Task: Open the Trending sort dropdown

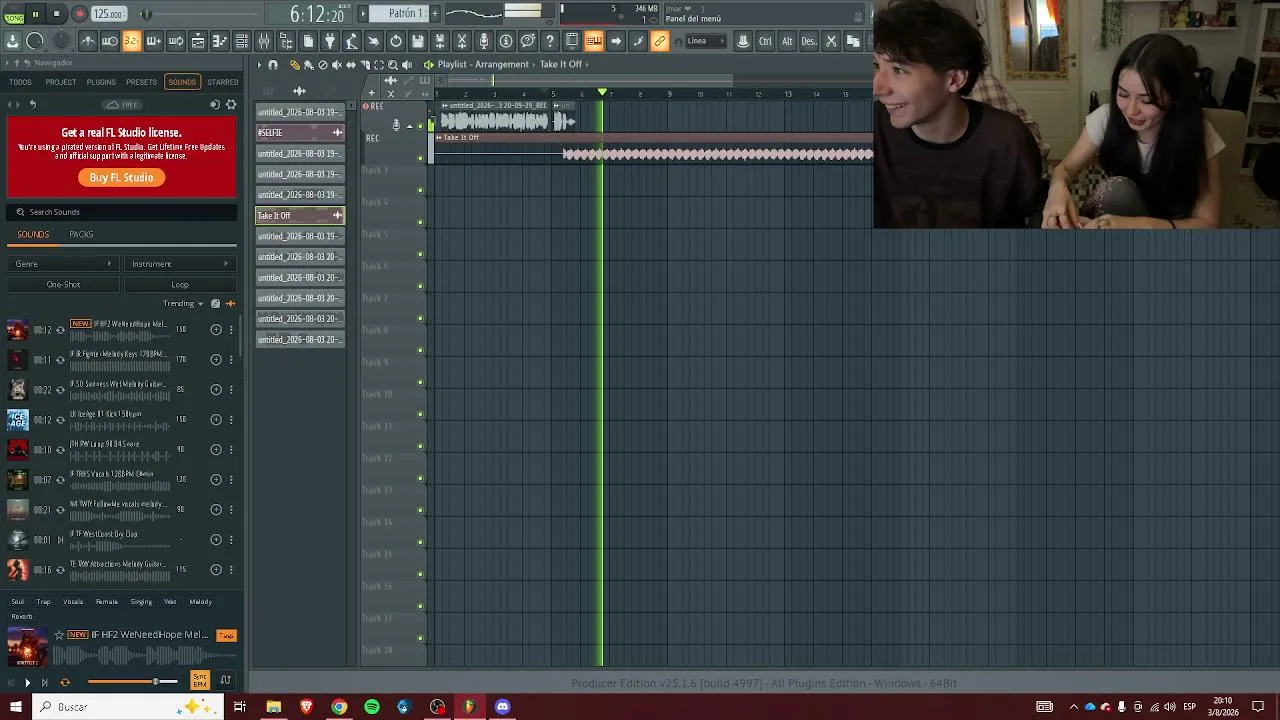Action: tap(183, 304)
